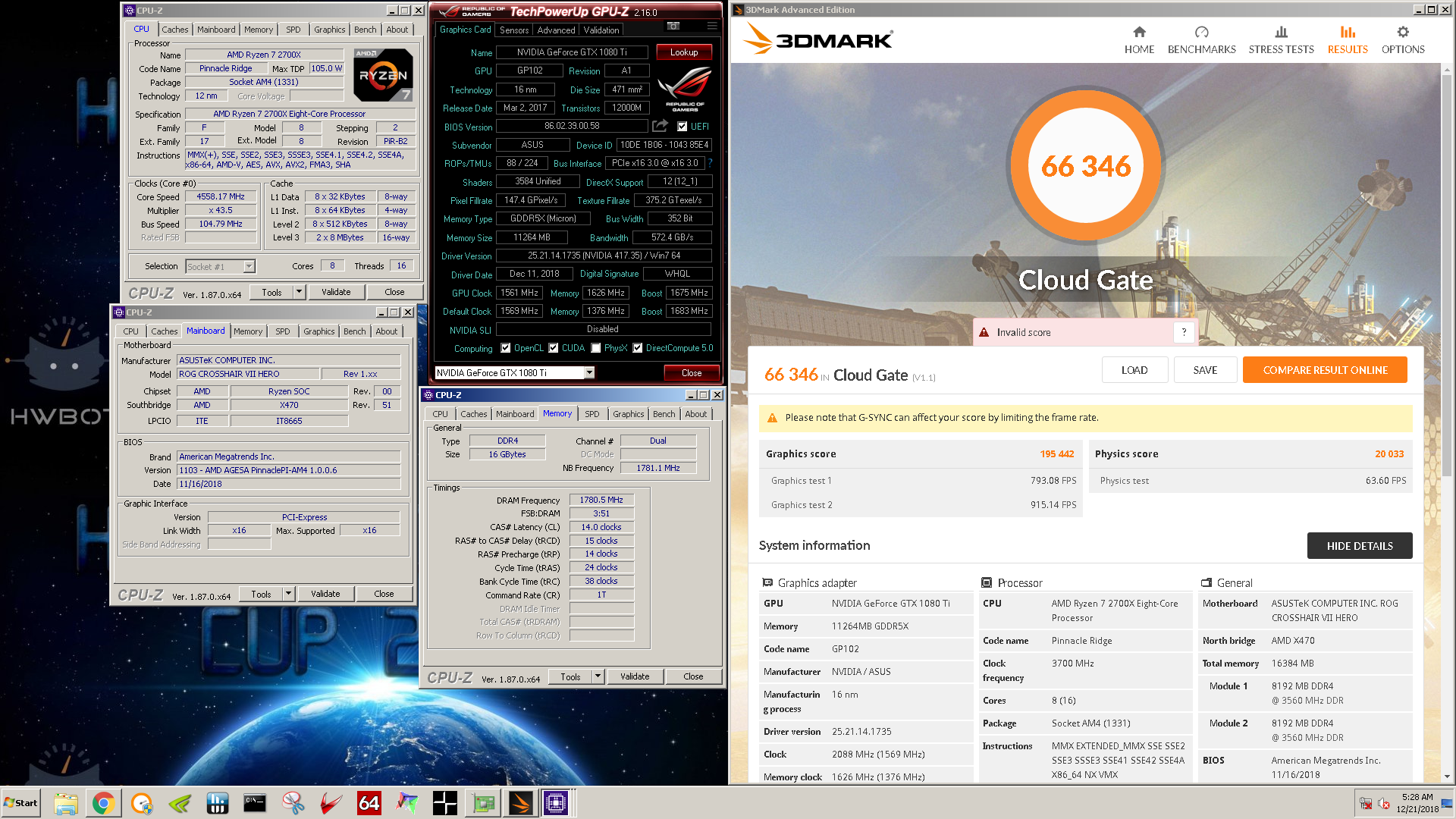Click Validate in the top CPU-Z window

[x=336, y=292]
